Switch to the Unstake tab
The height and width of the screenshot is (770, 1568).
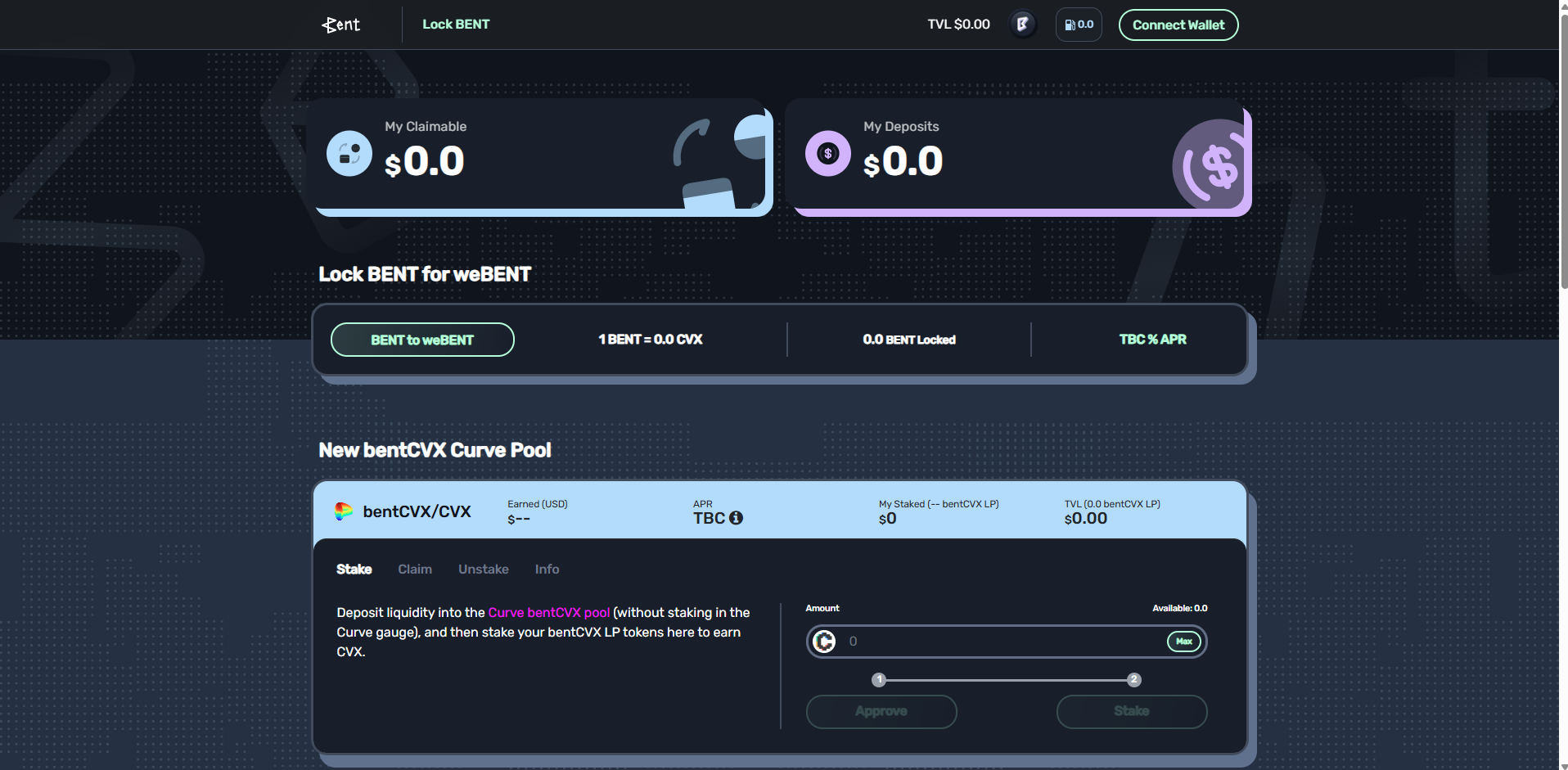tap(484, 570)
